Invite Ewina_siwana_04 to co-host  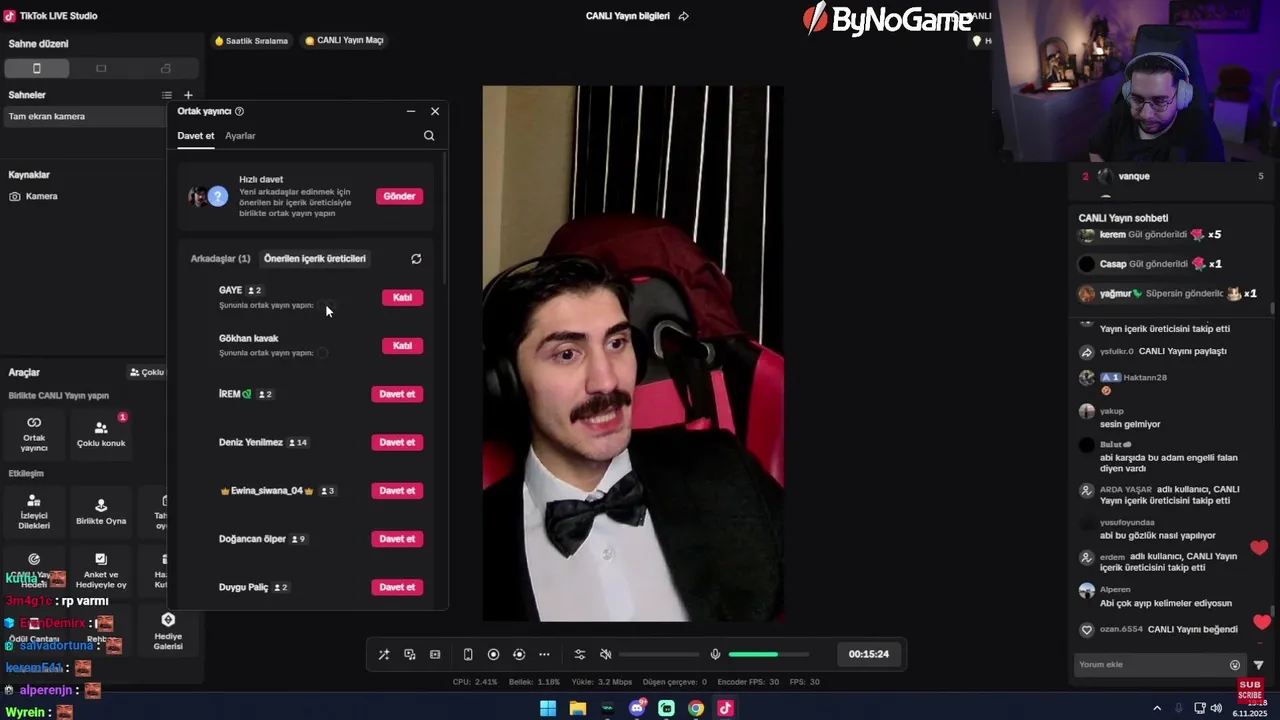(397, 491)
